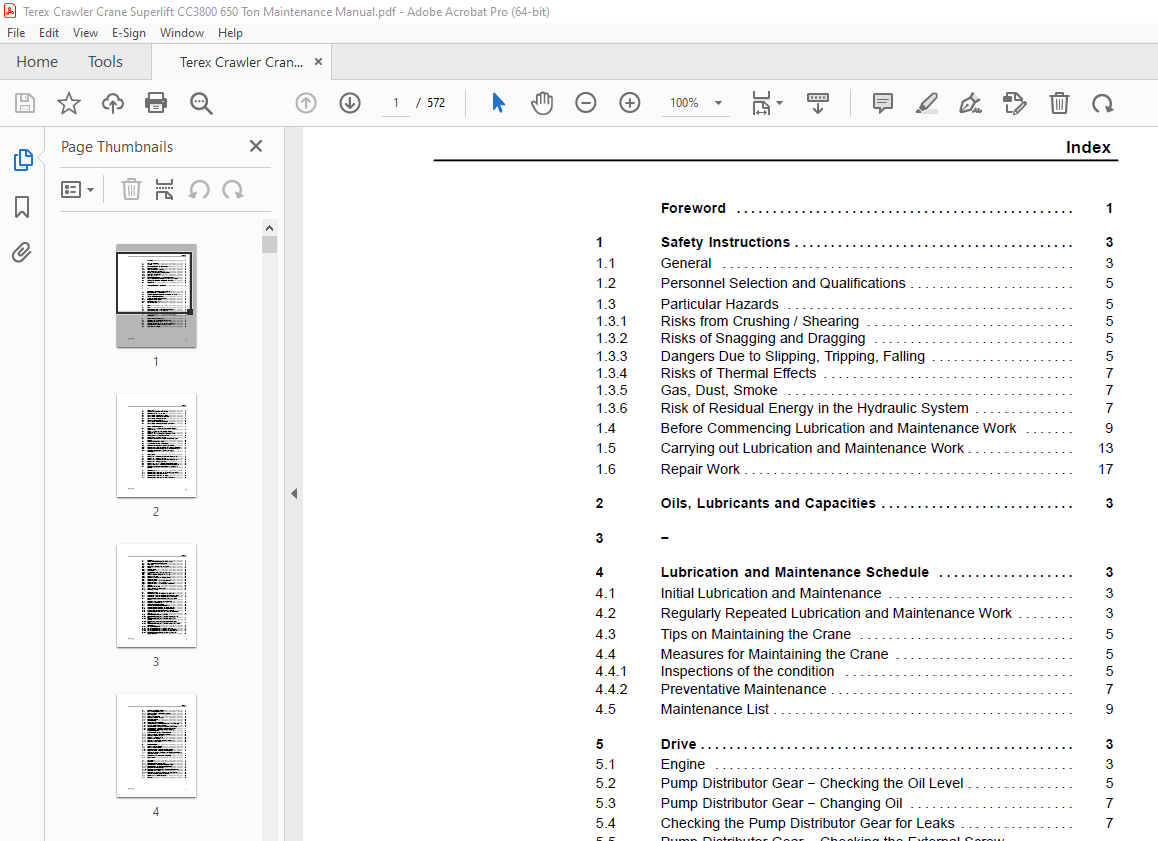Switch to the Home tab
The height and width of the screenshot is (841, 1158).
click(x=37, y=62)
